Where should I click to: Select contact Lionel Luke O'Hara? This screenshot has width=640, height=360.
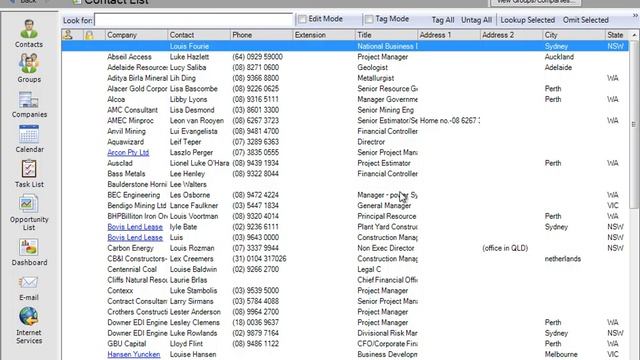199,163
